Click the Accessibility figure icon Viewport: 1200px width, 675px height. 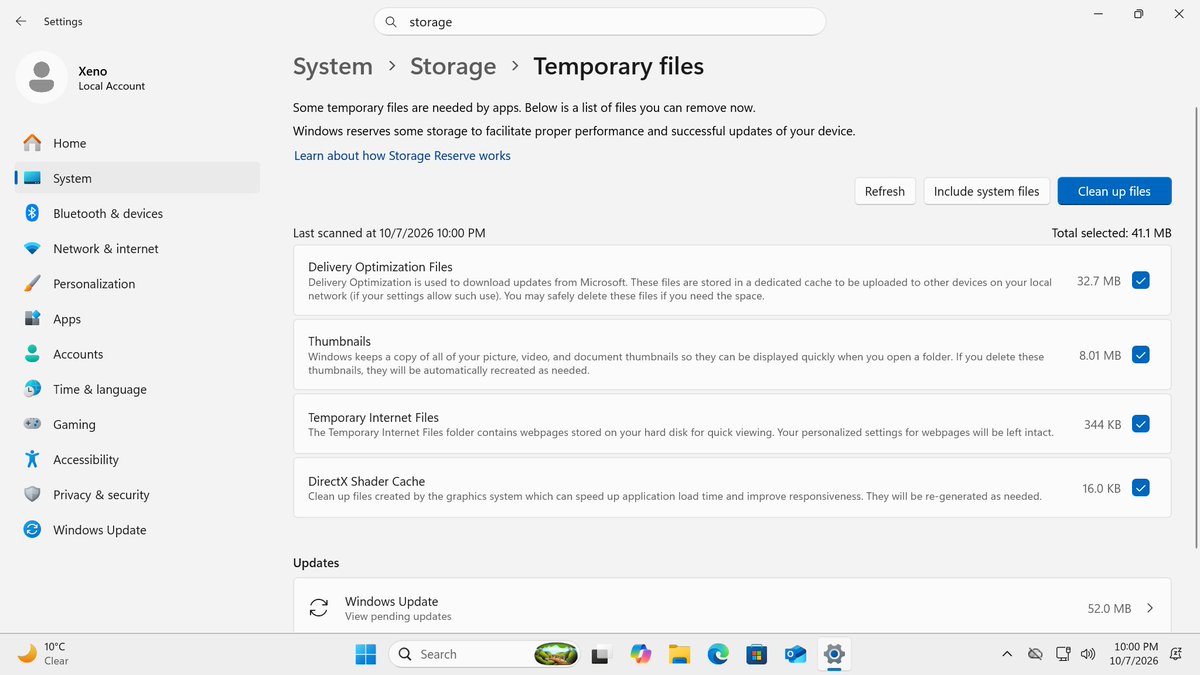pyautogui.click(x=32, y=460)
